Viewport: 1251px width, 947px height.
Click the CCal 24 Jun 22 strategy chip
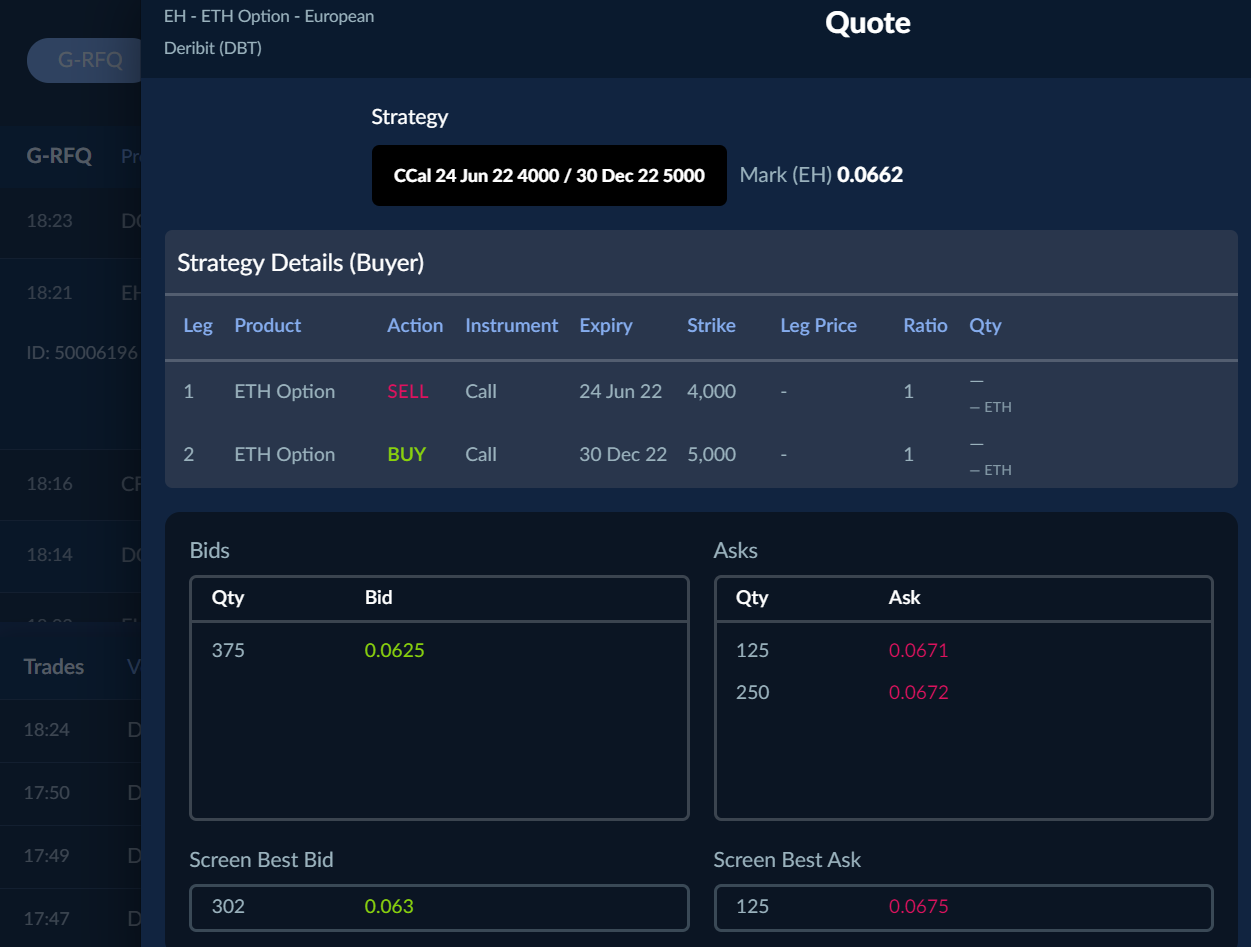point(549,176)
